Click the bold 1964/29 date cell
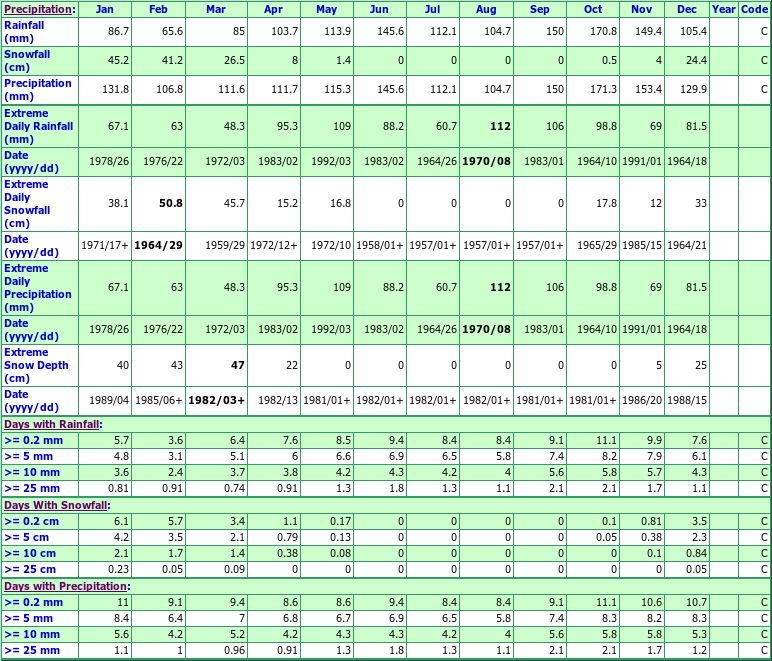 point(161,245)
